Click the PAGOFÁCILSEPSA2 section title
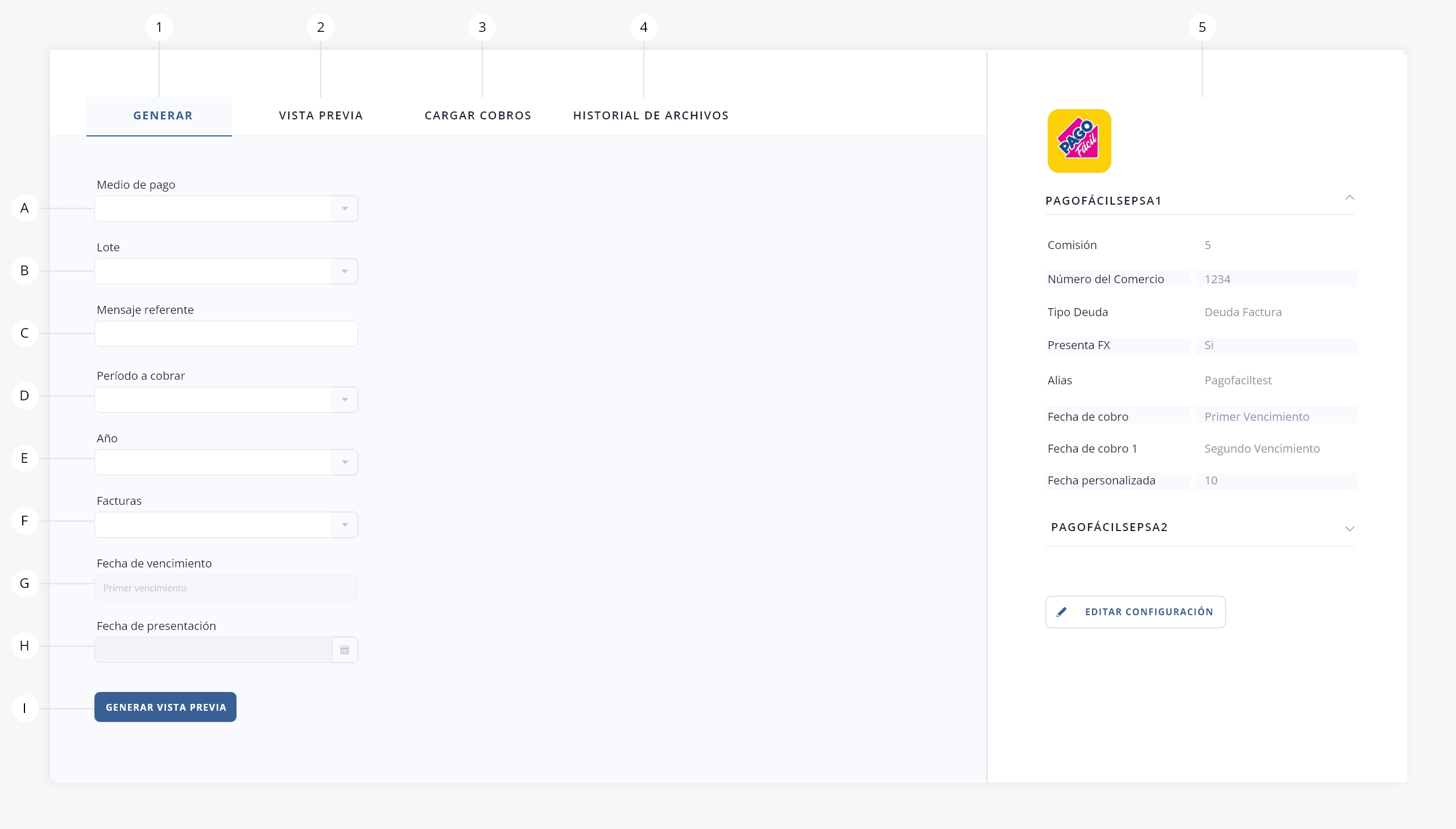The height and width of the screenshot is (829, 1456). tap(1109, 527)
